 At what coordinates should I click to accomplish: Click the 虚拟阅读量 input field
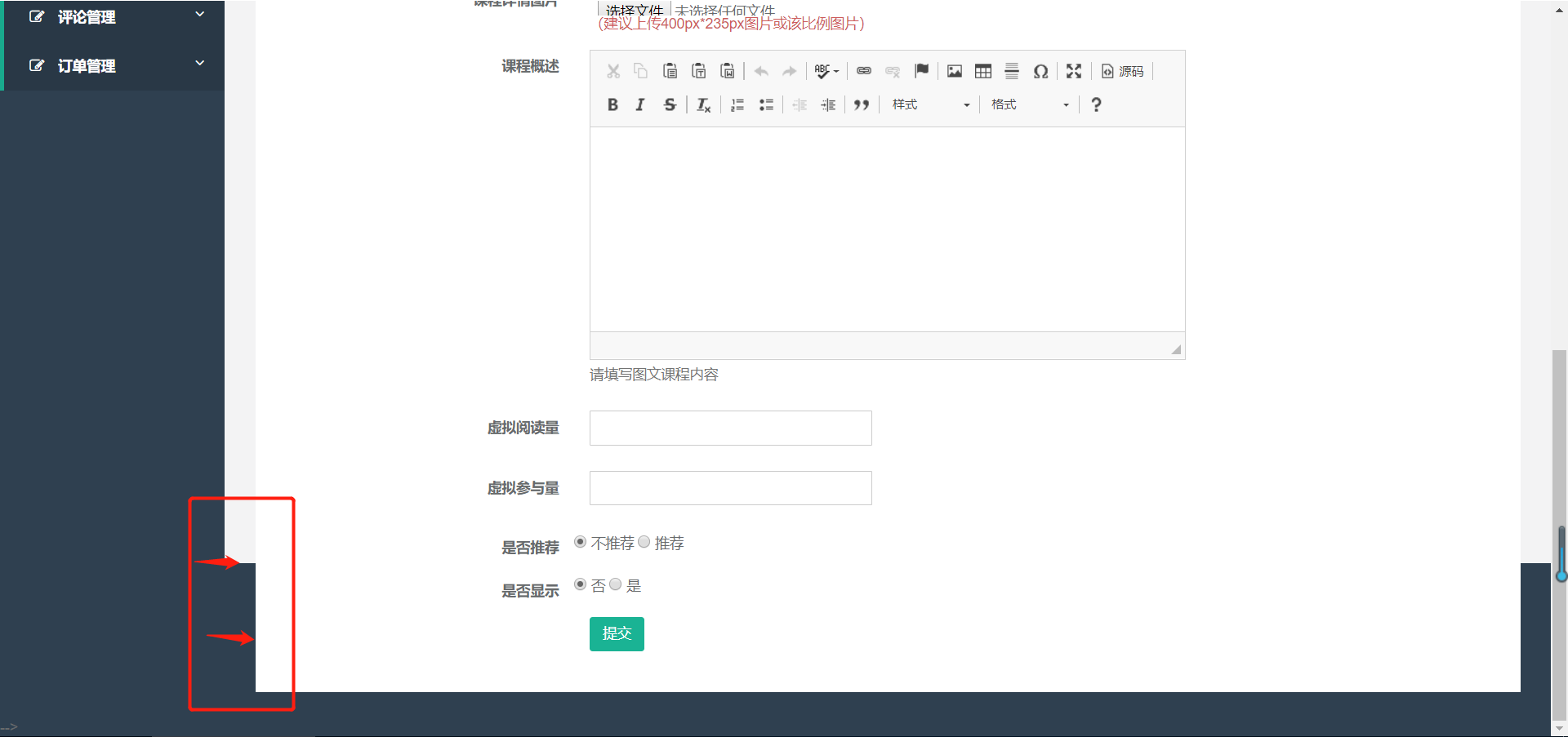click(731, 428)
